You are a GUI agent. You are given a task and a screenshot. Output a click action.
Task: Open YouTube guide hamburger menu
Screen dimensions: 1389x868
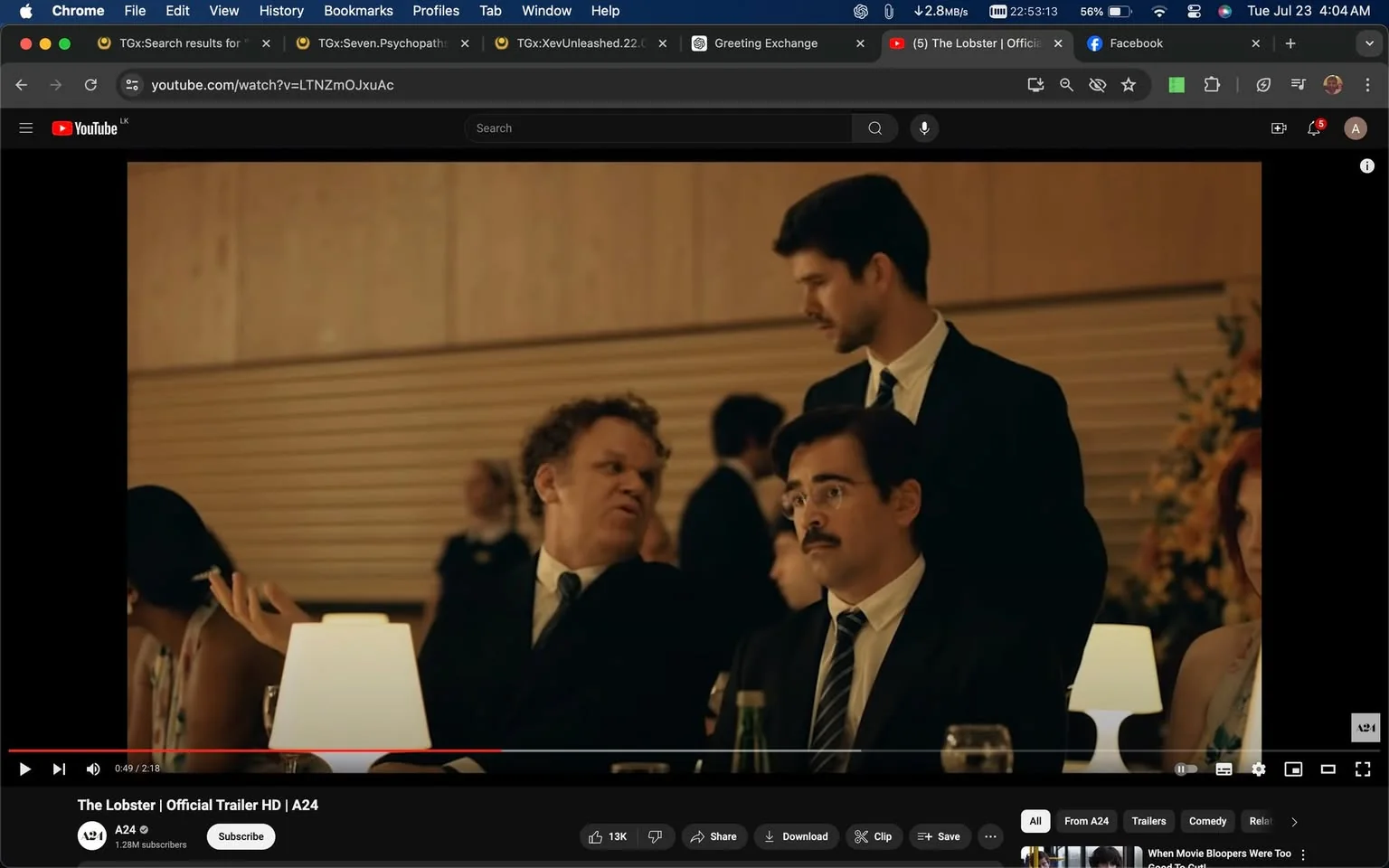(x=26, y=128)
